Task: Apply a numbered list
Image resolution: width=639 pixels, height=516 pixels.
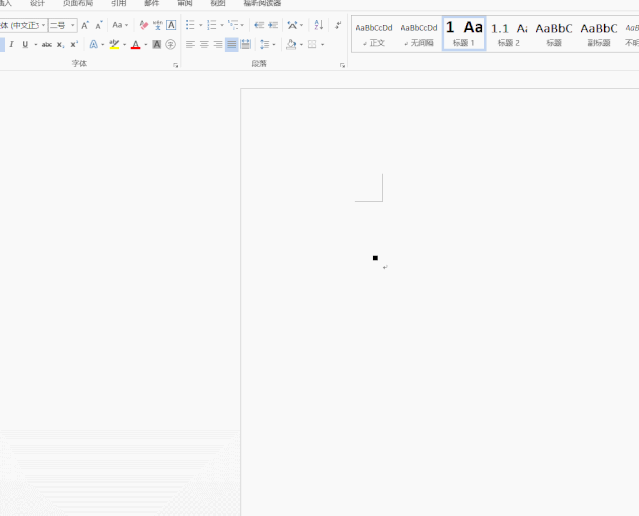Action: (212, 25)
